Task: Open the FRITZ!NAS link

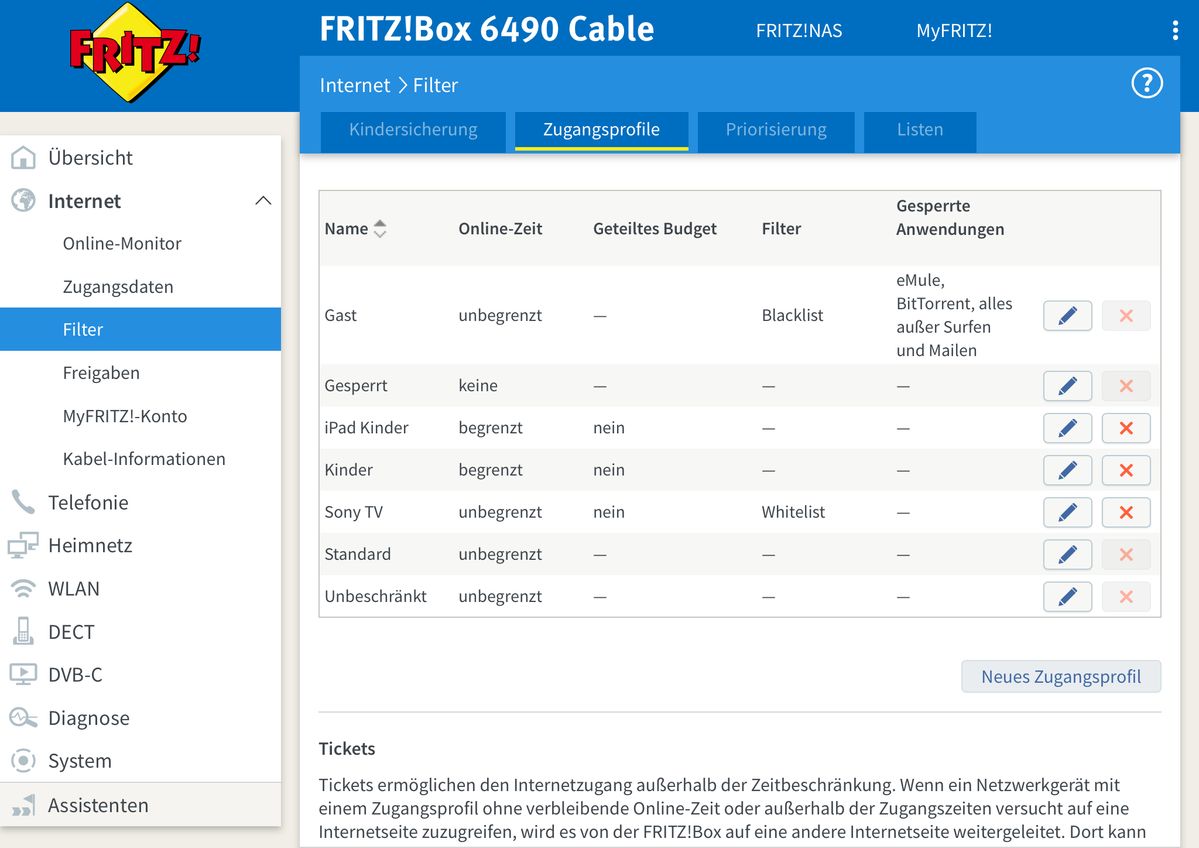Action: (x=798, y=31)
